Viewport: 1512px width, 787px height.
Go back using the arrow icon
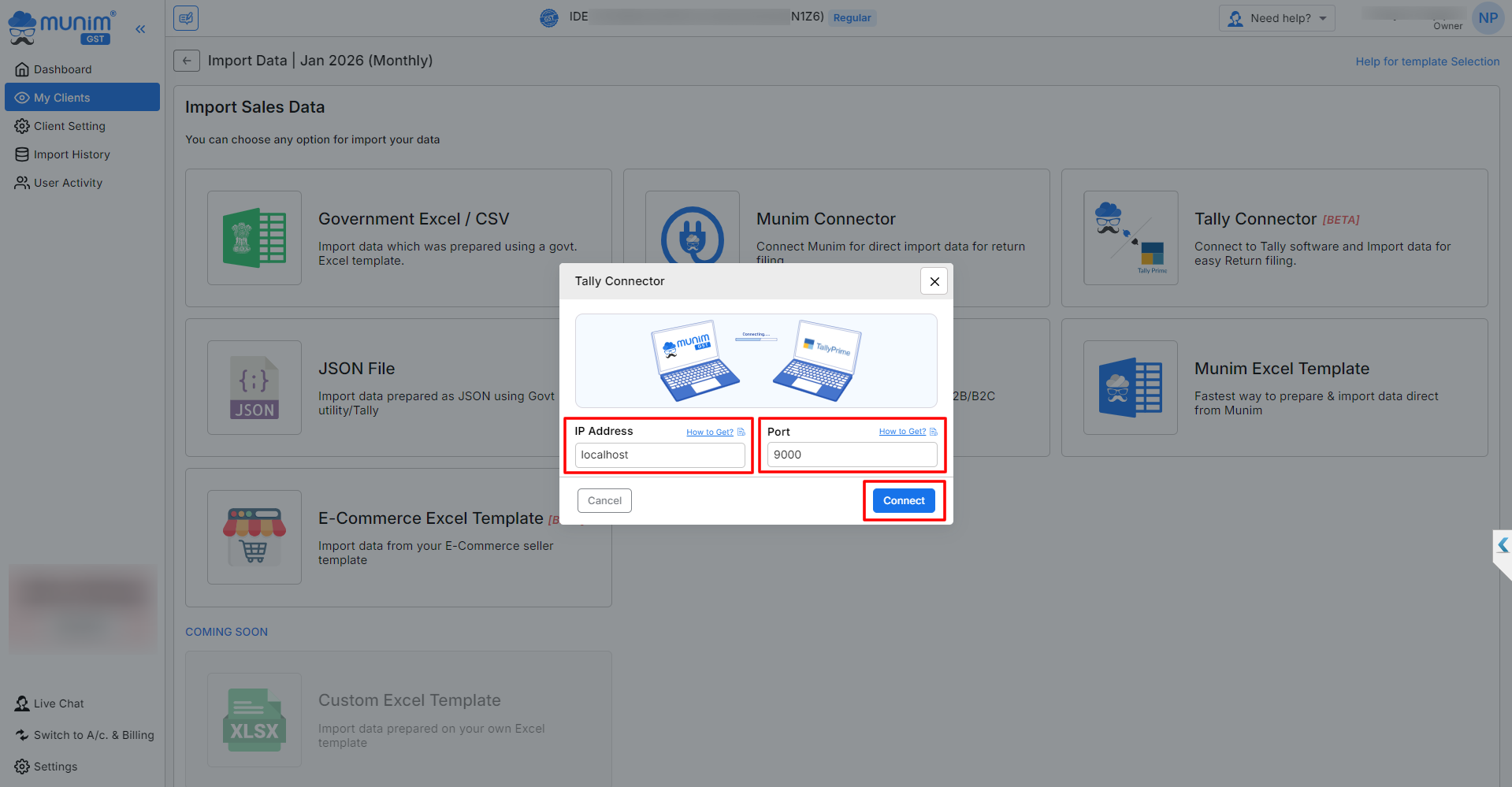[187, 61]
